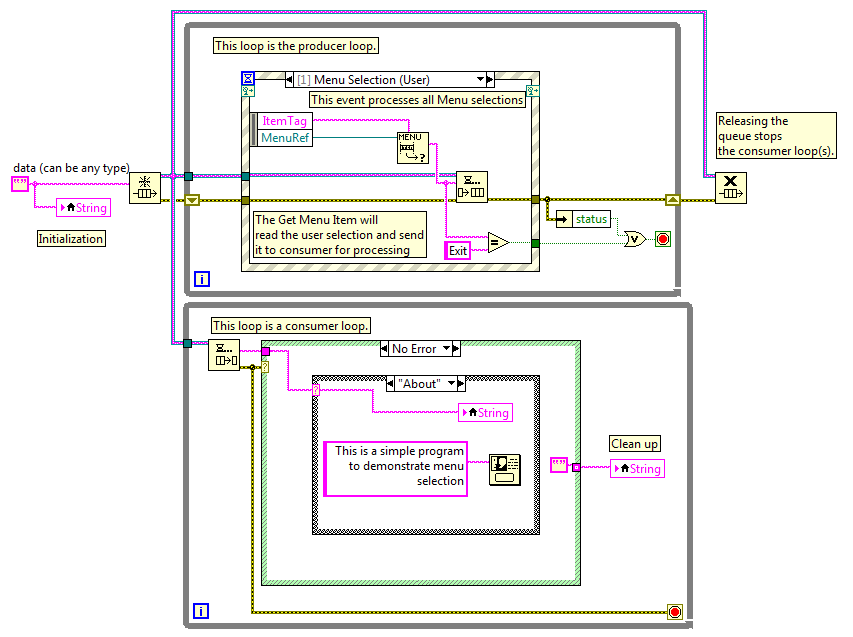
Task: Click the Get Menu Selection node
Action: (x=413, y=148)
